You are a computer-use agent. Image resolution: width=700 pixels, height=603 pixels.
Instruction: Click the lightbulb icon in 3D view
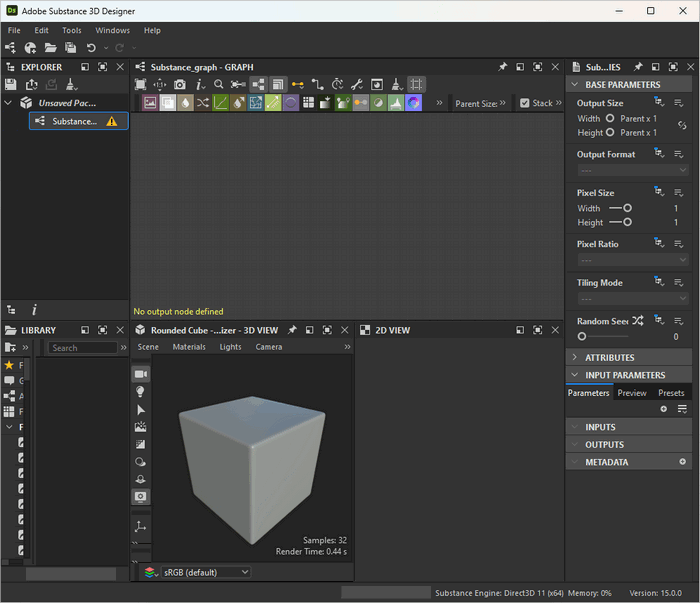[x=140, y=392]
